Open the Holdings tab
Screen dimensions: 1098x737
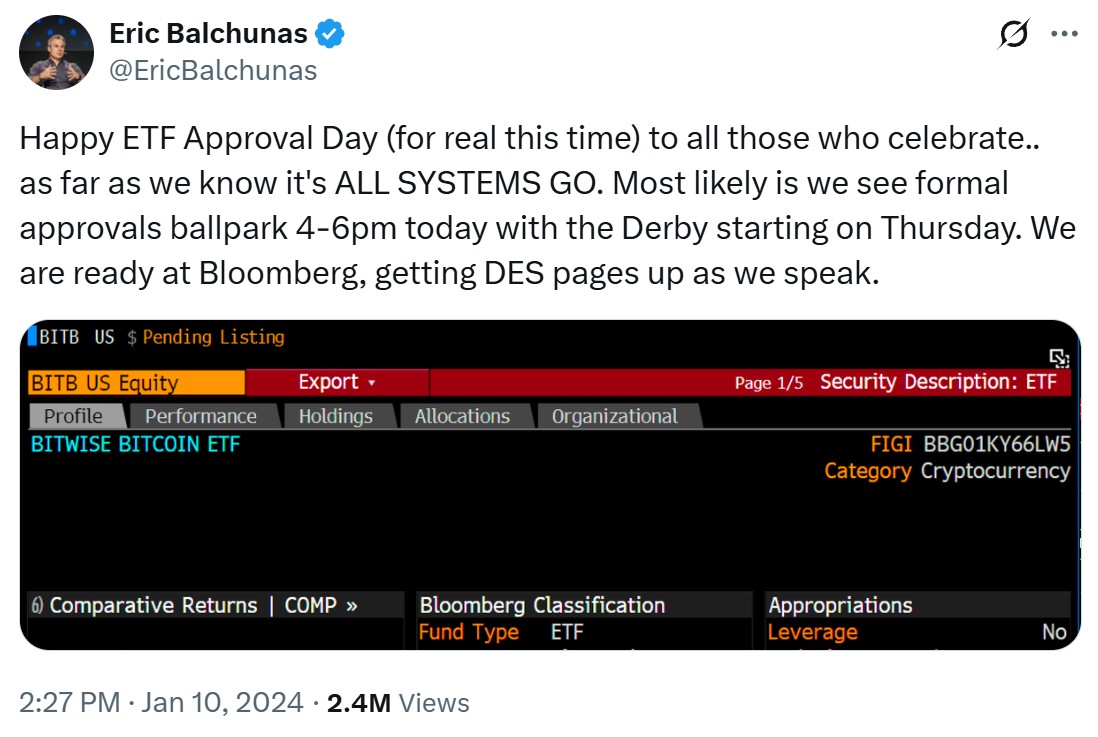pos(335,416)
